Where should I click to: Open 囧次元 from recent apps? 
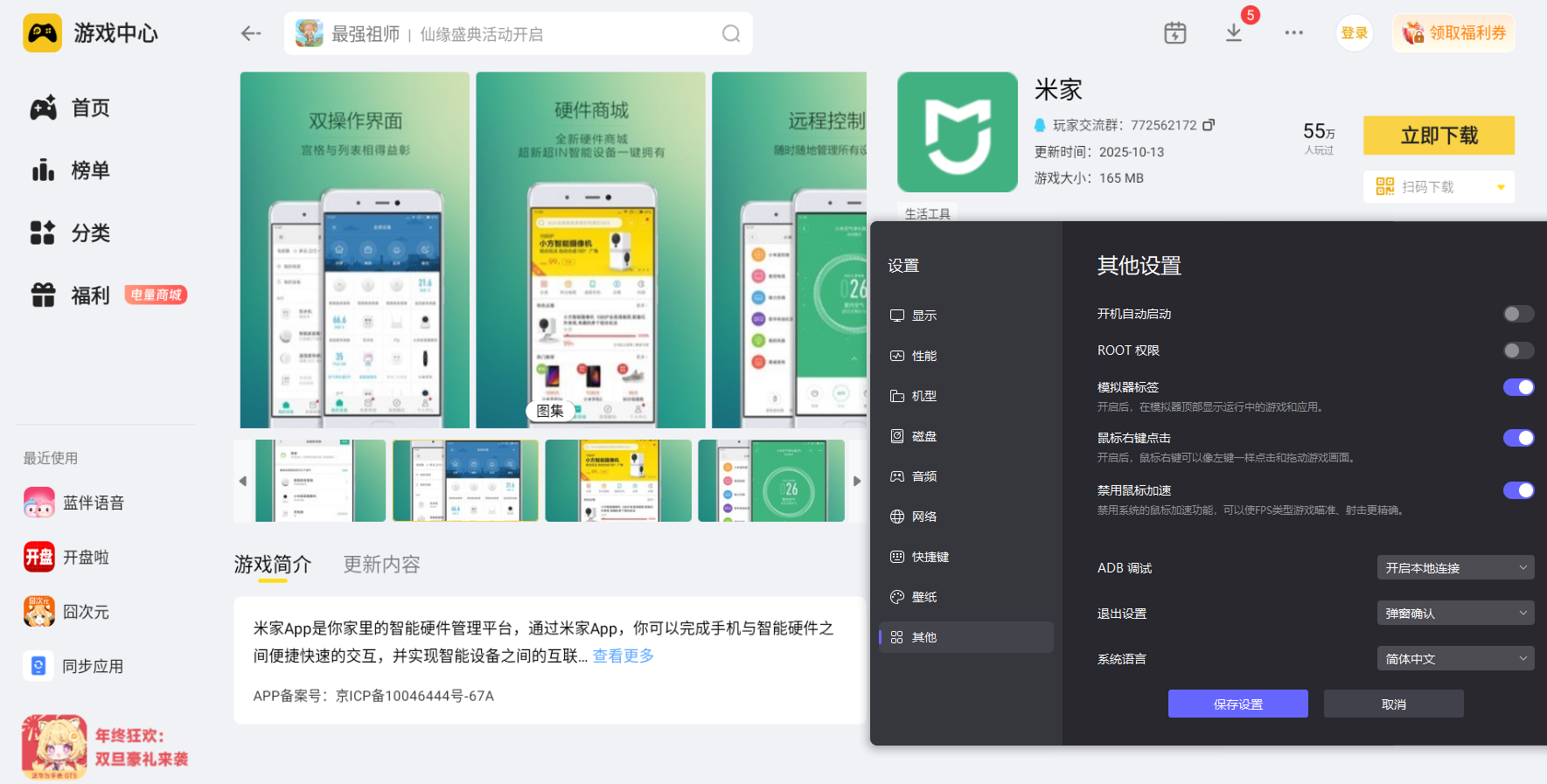click(x=66, y=612)
